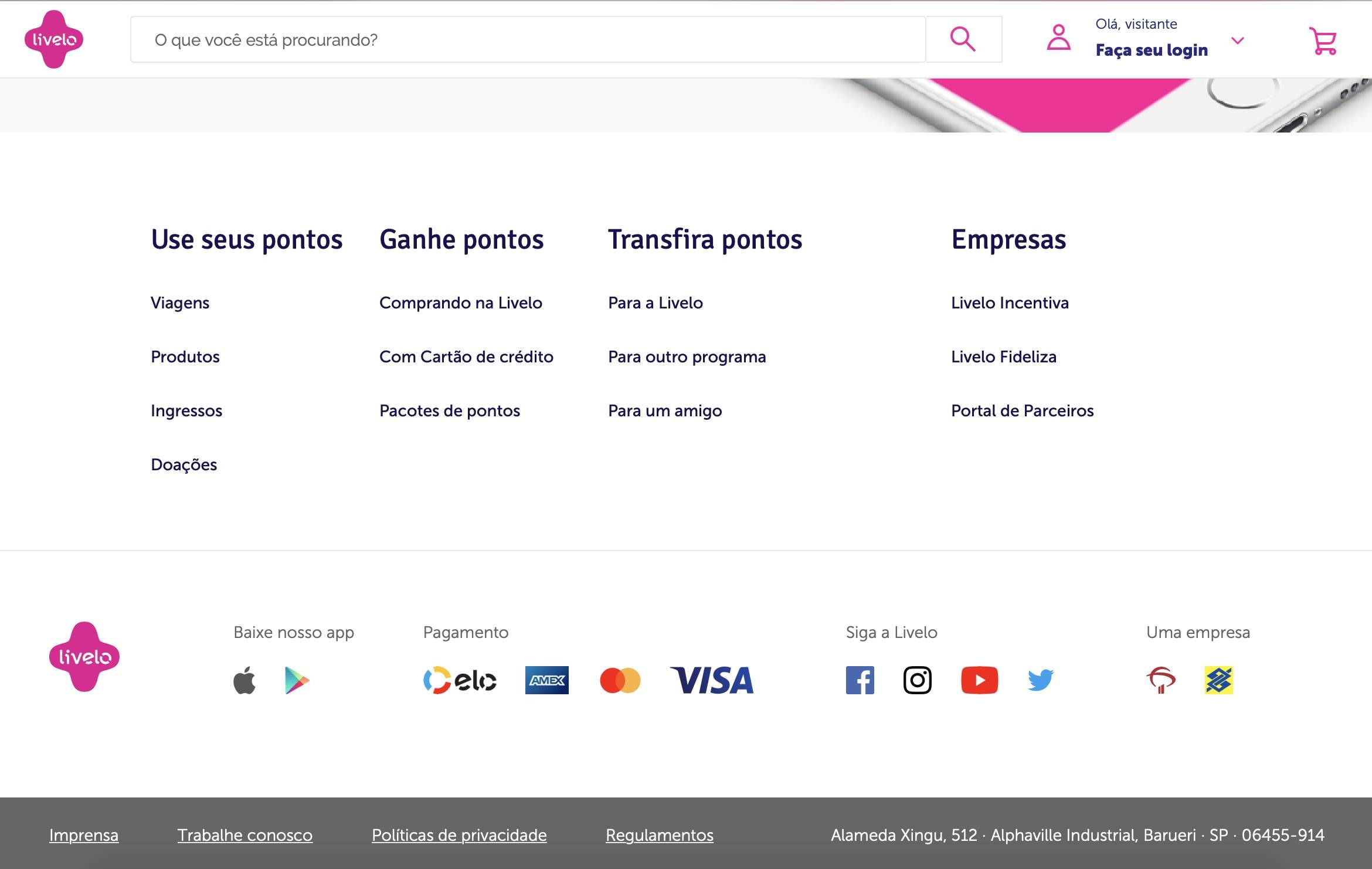
Task: Click the Livelo logo in the header
Action: pyautogui.click(x=54, y=39)
